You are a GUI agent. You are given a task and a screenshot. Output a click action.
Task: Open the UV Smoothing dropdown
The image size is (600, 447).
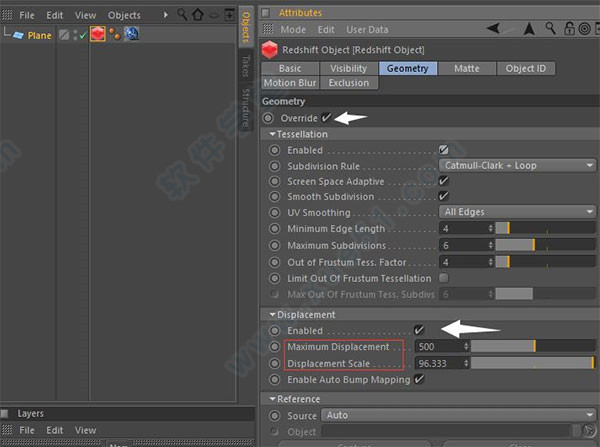point(517,213)
